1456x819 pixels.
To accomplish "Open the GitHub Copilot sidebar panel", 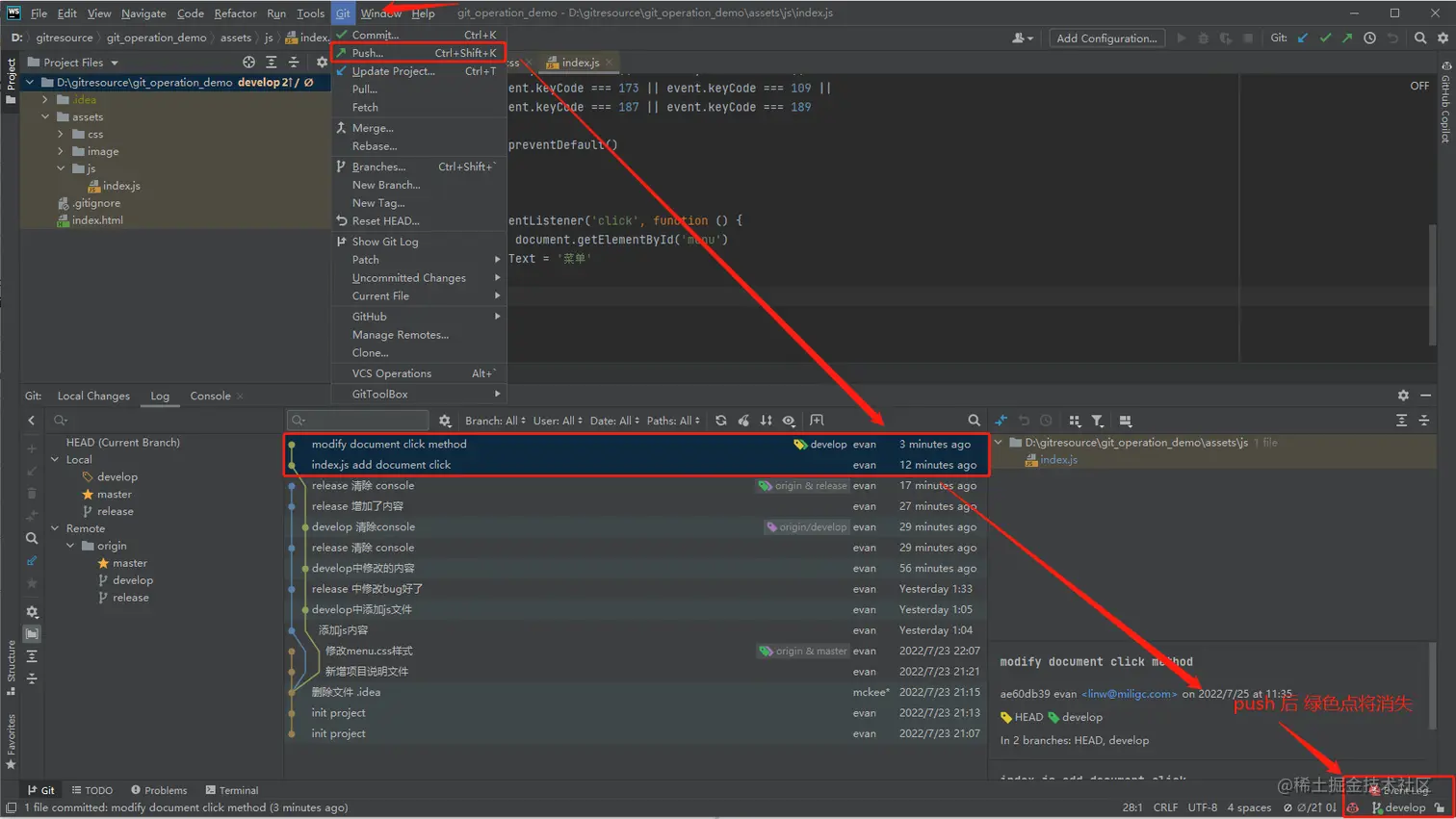I will coord(1447,106).
